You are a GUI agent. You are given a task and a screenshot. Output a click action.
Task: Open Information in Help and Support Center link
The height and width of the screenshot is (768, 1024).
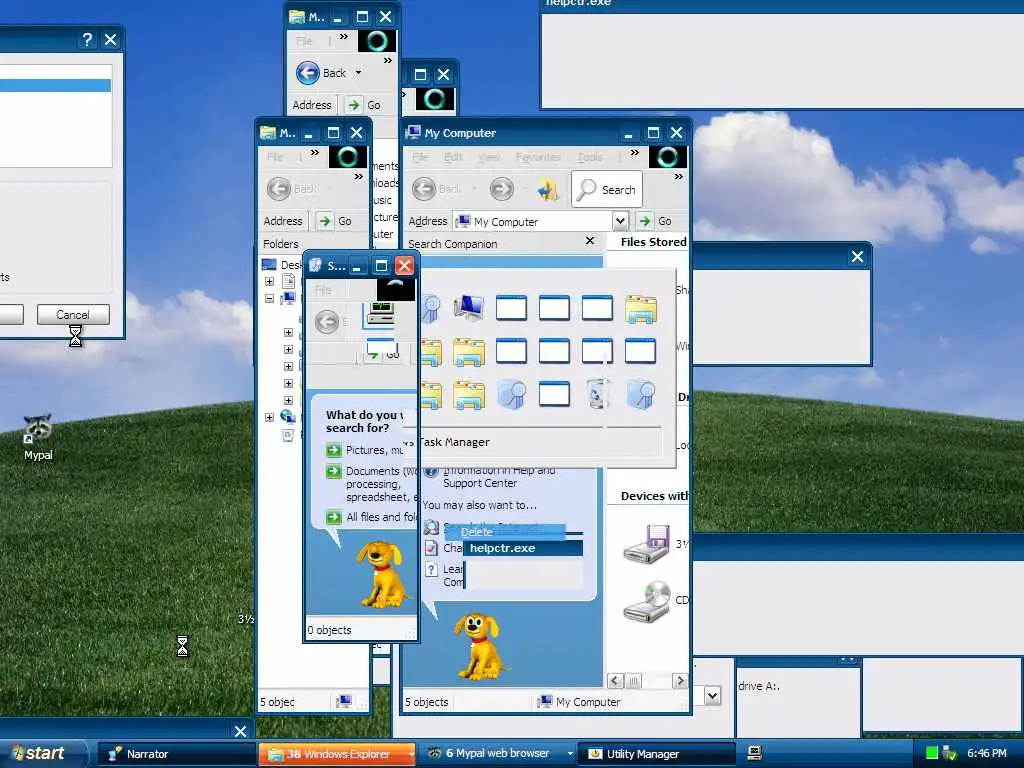(499, 476)
